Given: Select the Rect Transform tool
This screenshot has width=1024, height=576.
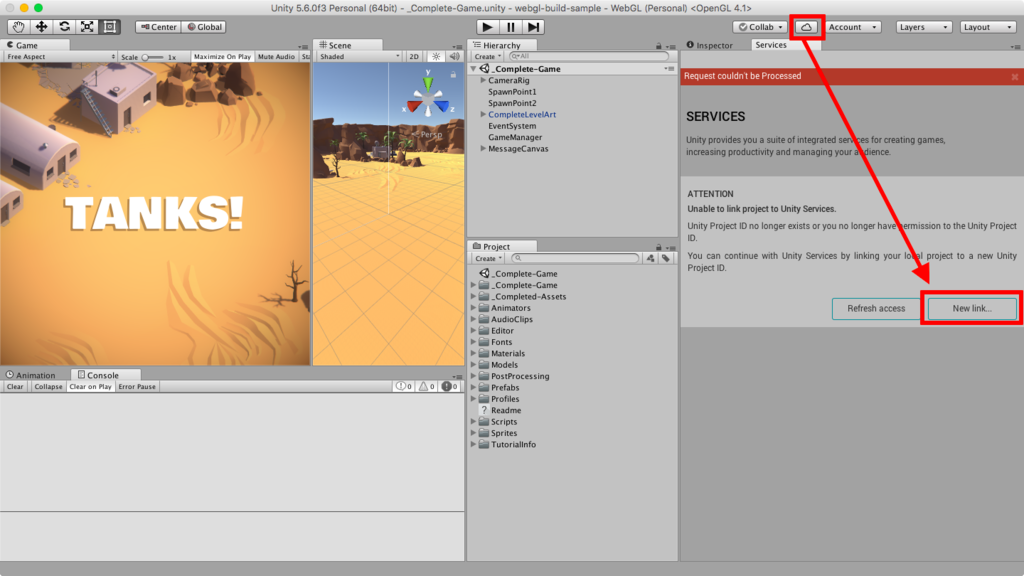Looking at the screenshot, I should [110, 27].
